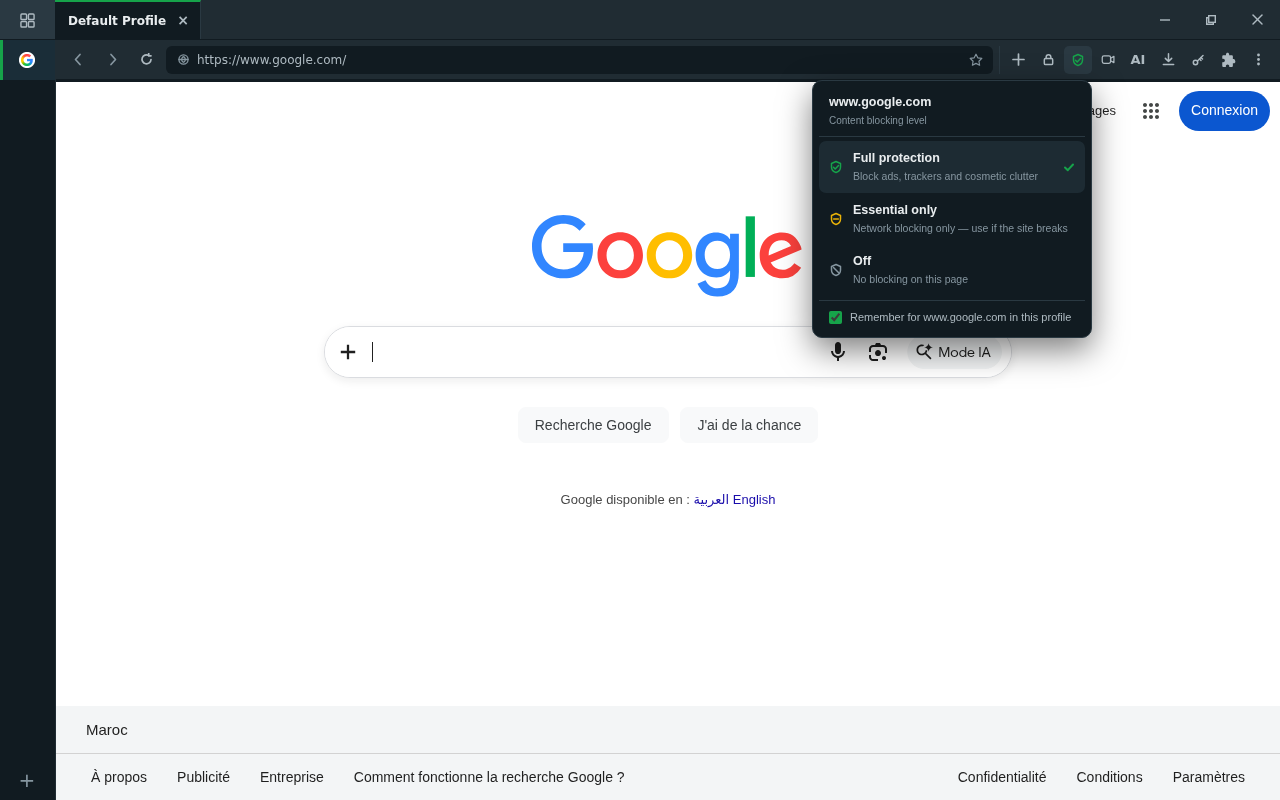Image resolution: width=1280 pixels, height=800 pixels.
Task: Open the Google apps grid
Action: coord(1151,111)
